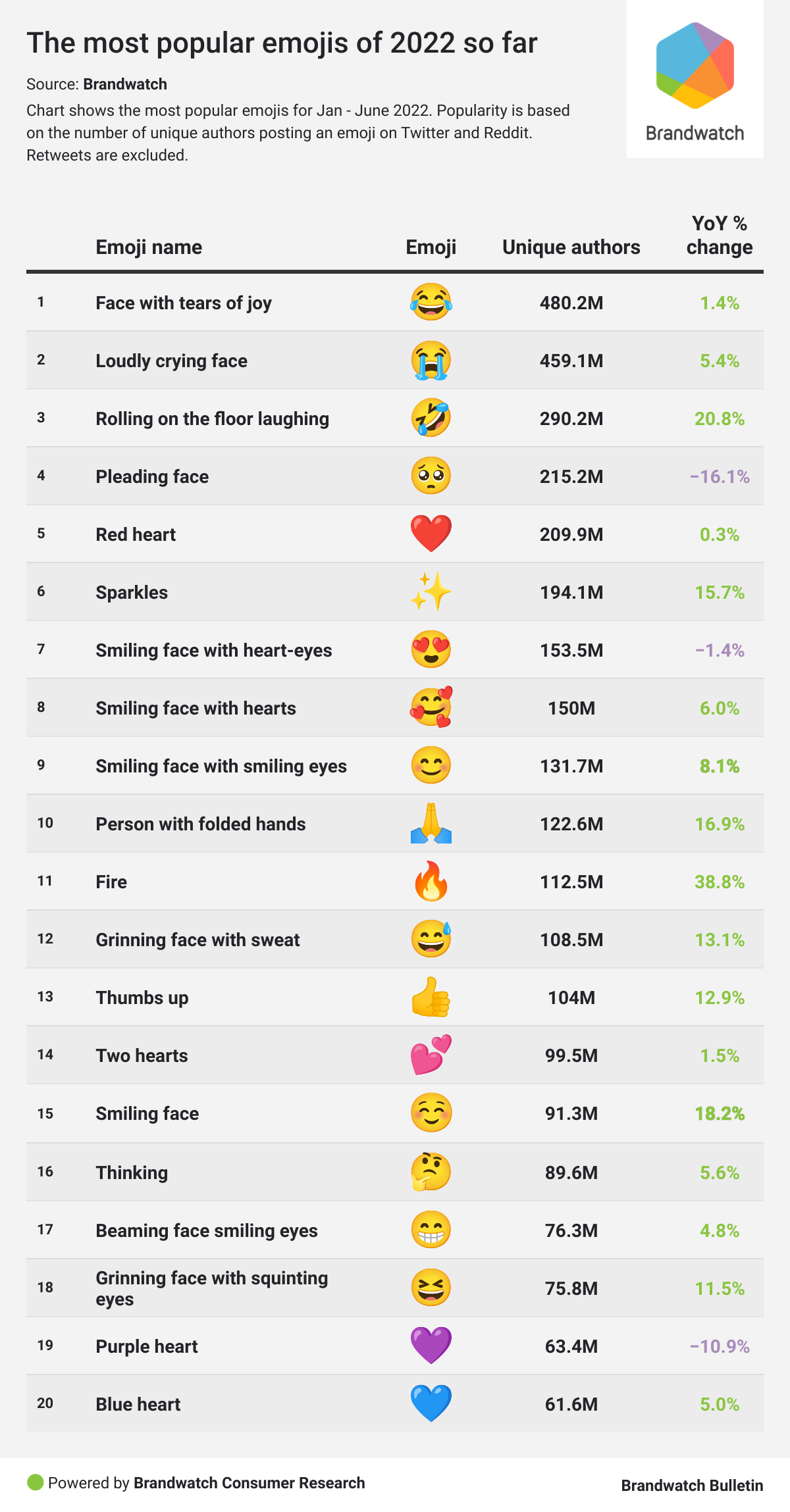The width and height of the screenshot is (790, 1512).
Task: Click the Emoji name column header
Action: tap(149, 247)
